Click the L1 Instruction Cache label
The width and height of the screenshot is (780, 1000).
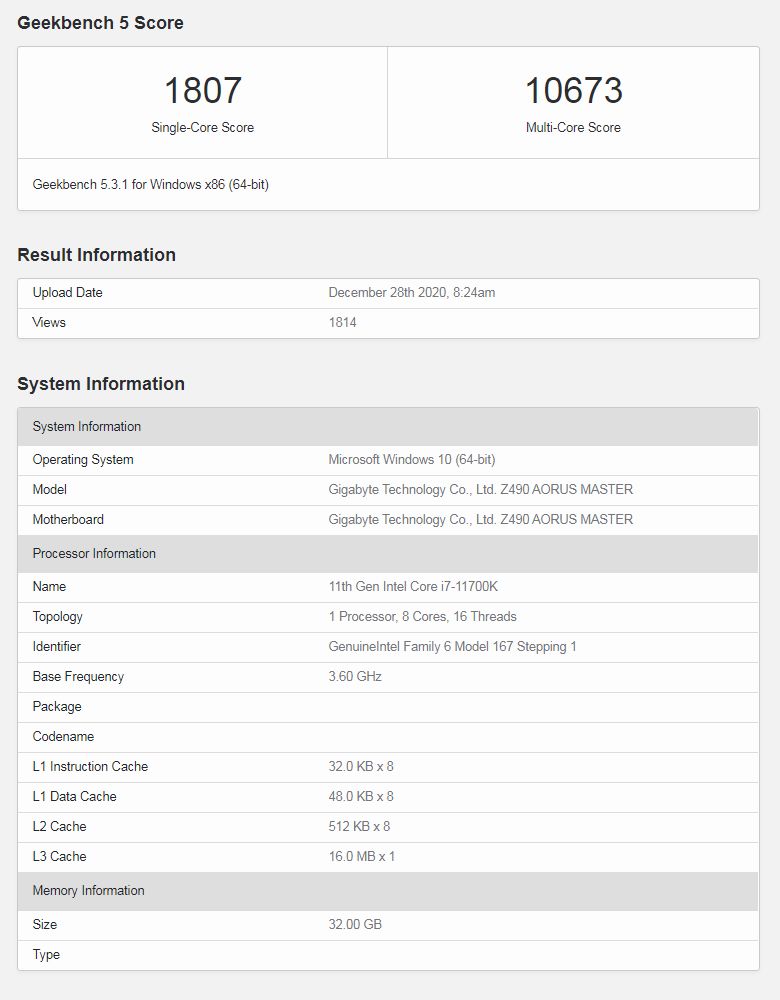[x=90, y=767]
